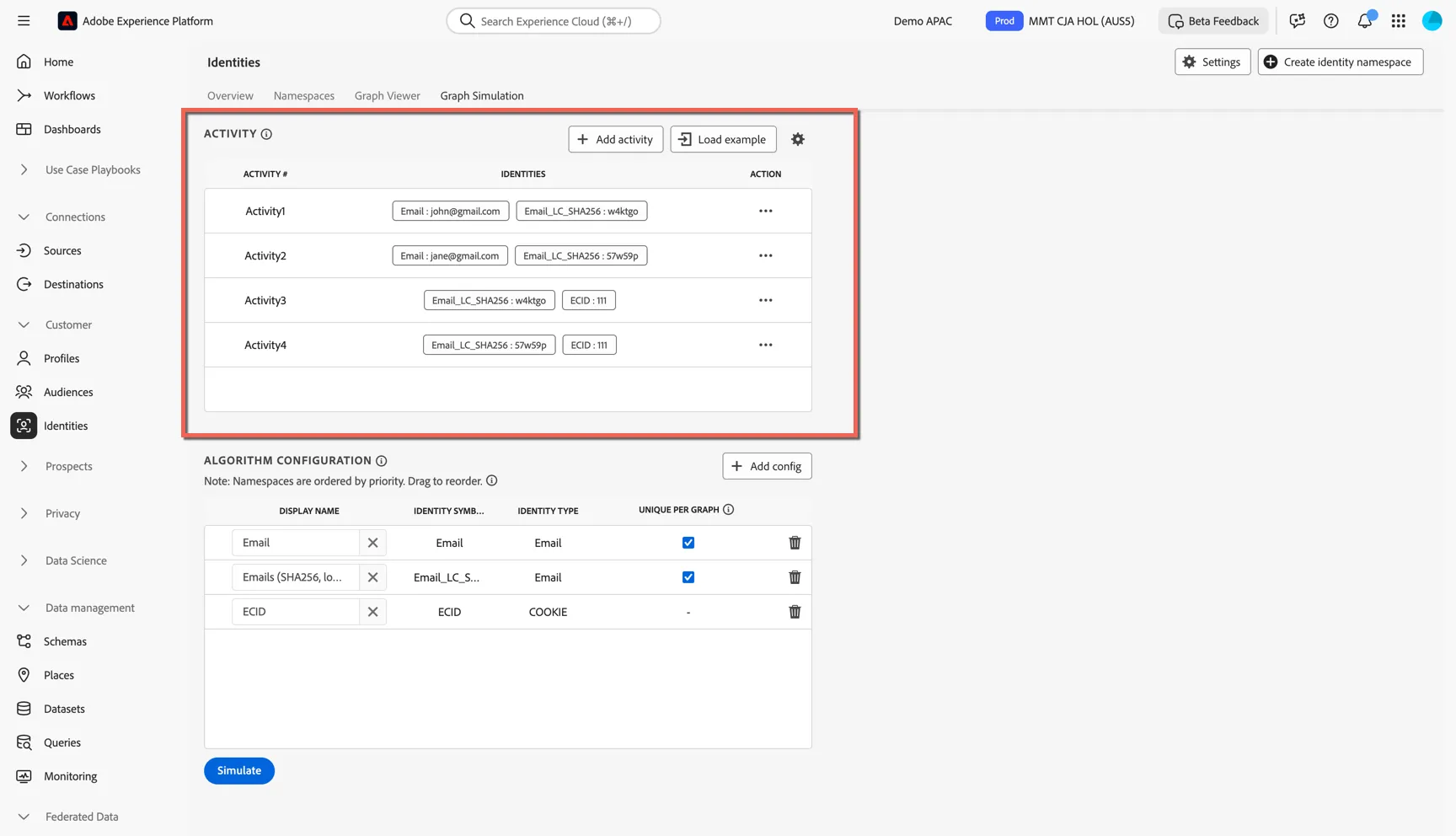Clear the ECID display name field
The image size is (1456, 836).
click(372, 612)
